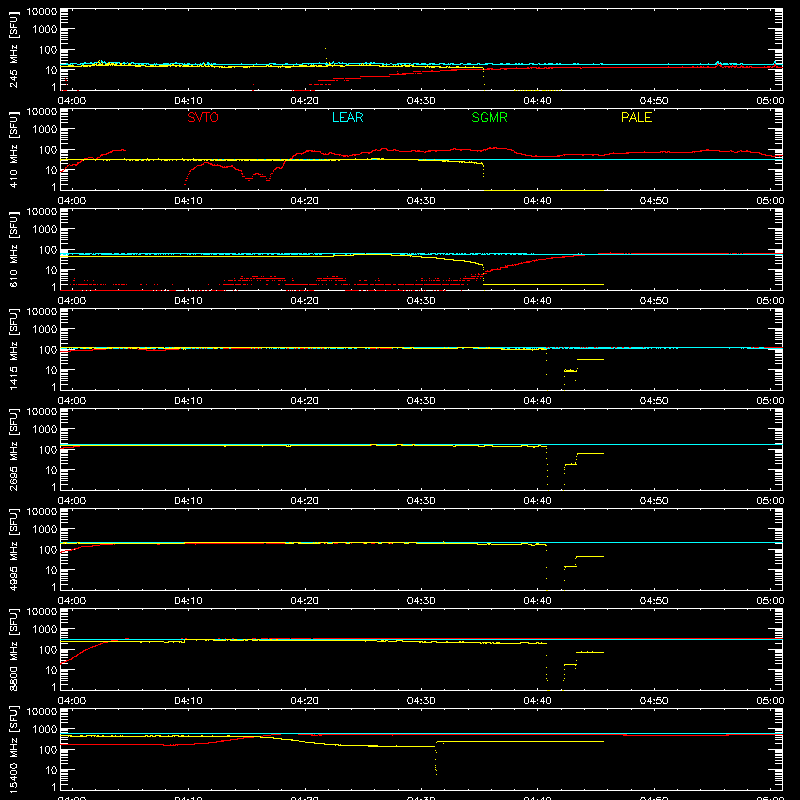The image size is (800, 800).
Task: Click the 04:40 tick under 8800 MHz panel
Action: (537, 701)
